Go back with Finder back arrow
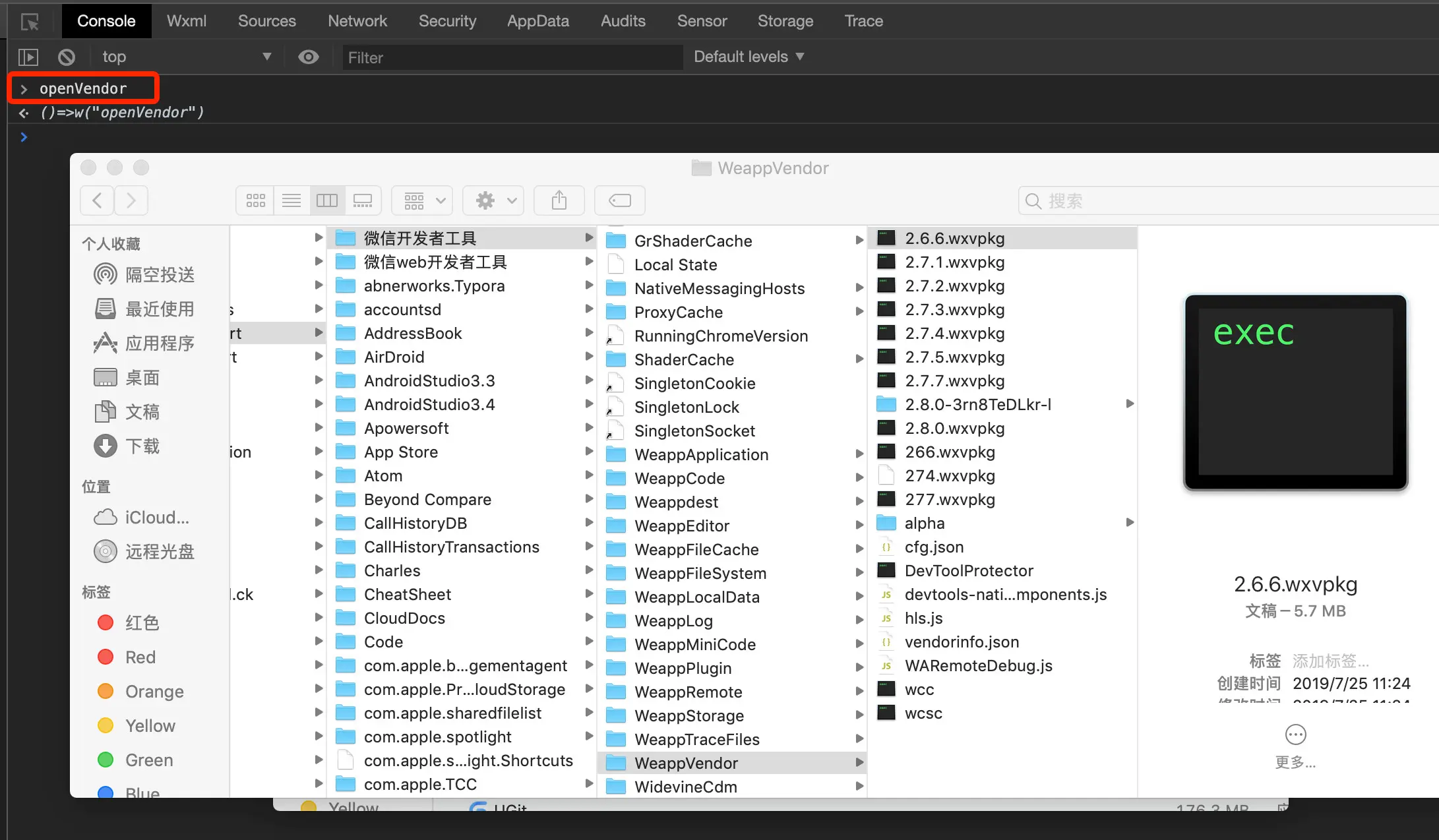The height and width of the screenshot is (840, 1439). (x=98, y=200)
